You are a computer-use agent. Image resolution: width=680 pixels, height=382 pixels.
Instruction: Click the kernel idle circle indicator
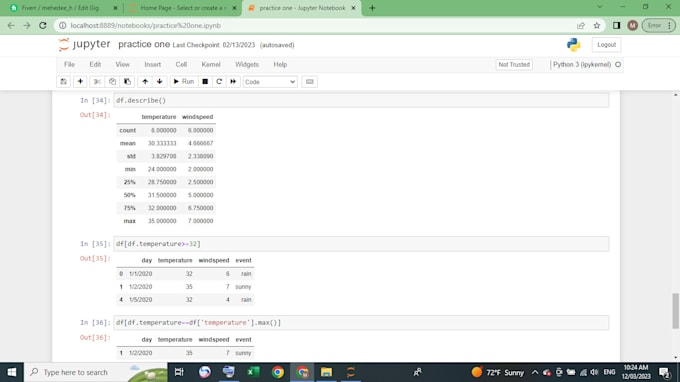click(x=618, y=65)
